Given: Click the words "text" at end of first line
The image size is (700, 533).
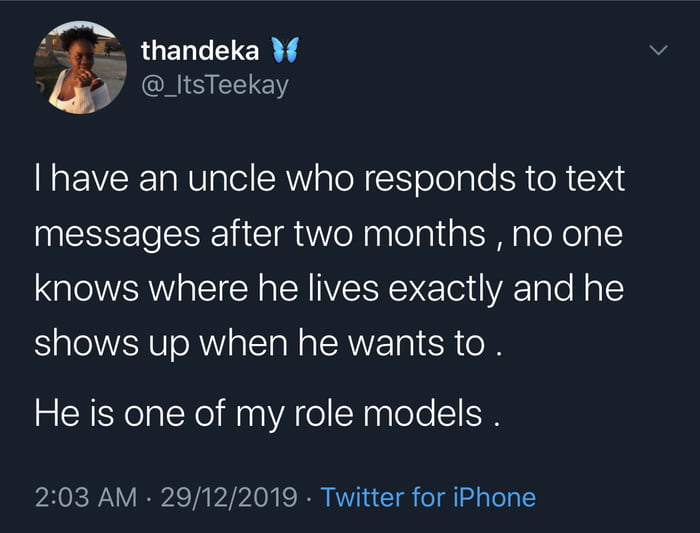Looking at the screenshot, I should (596, 180).
